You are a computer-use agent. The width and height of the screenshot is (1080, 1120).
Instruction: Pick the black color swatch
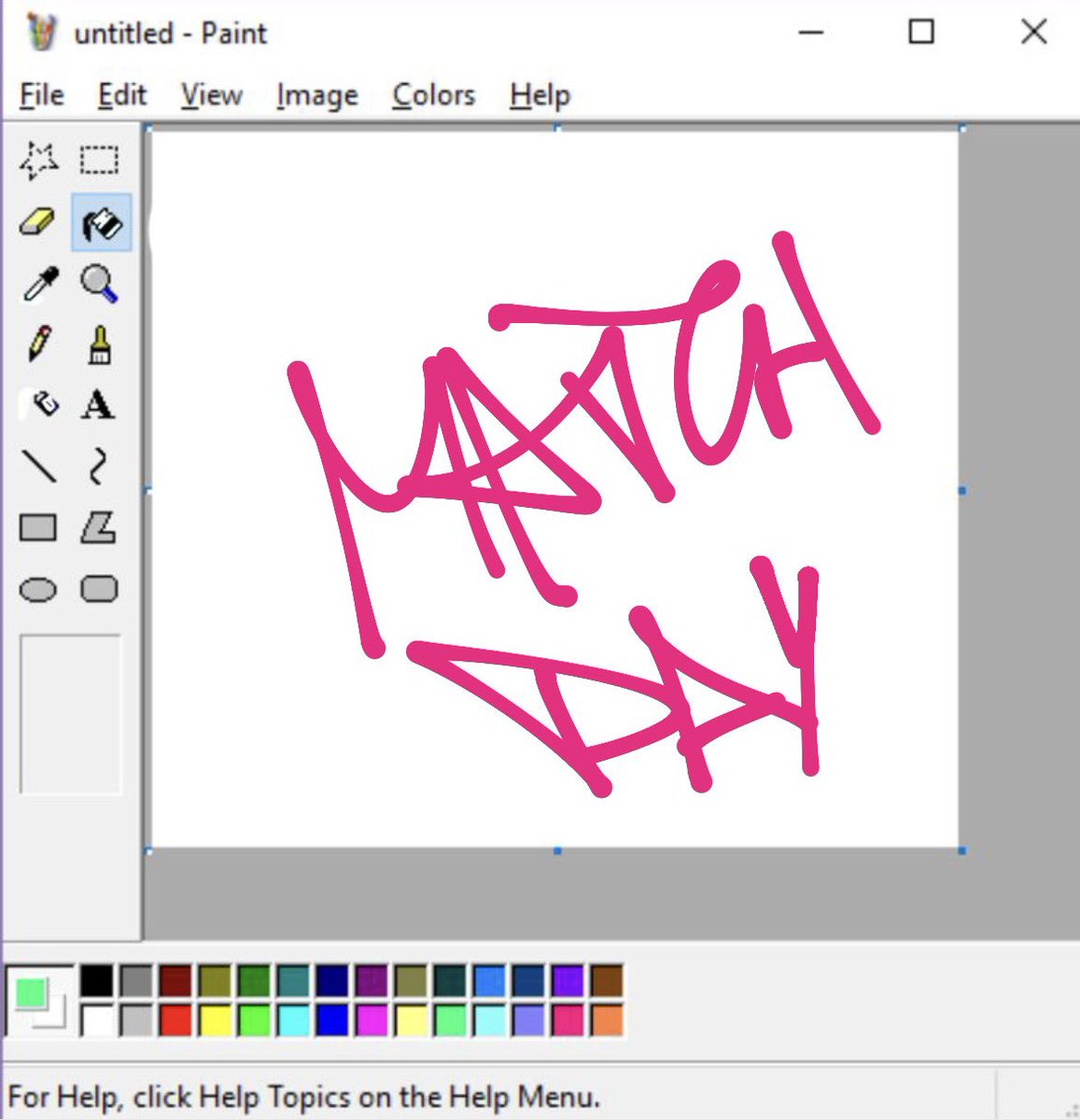pos(96,981)
